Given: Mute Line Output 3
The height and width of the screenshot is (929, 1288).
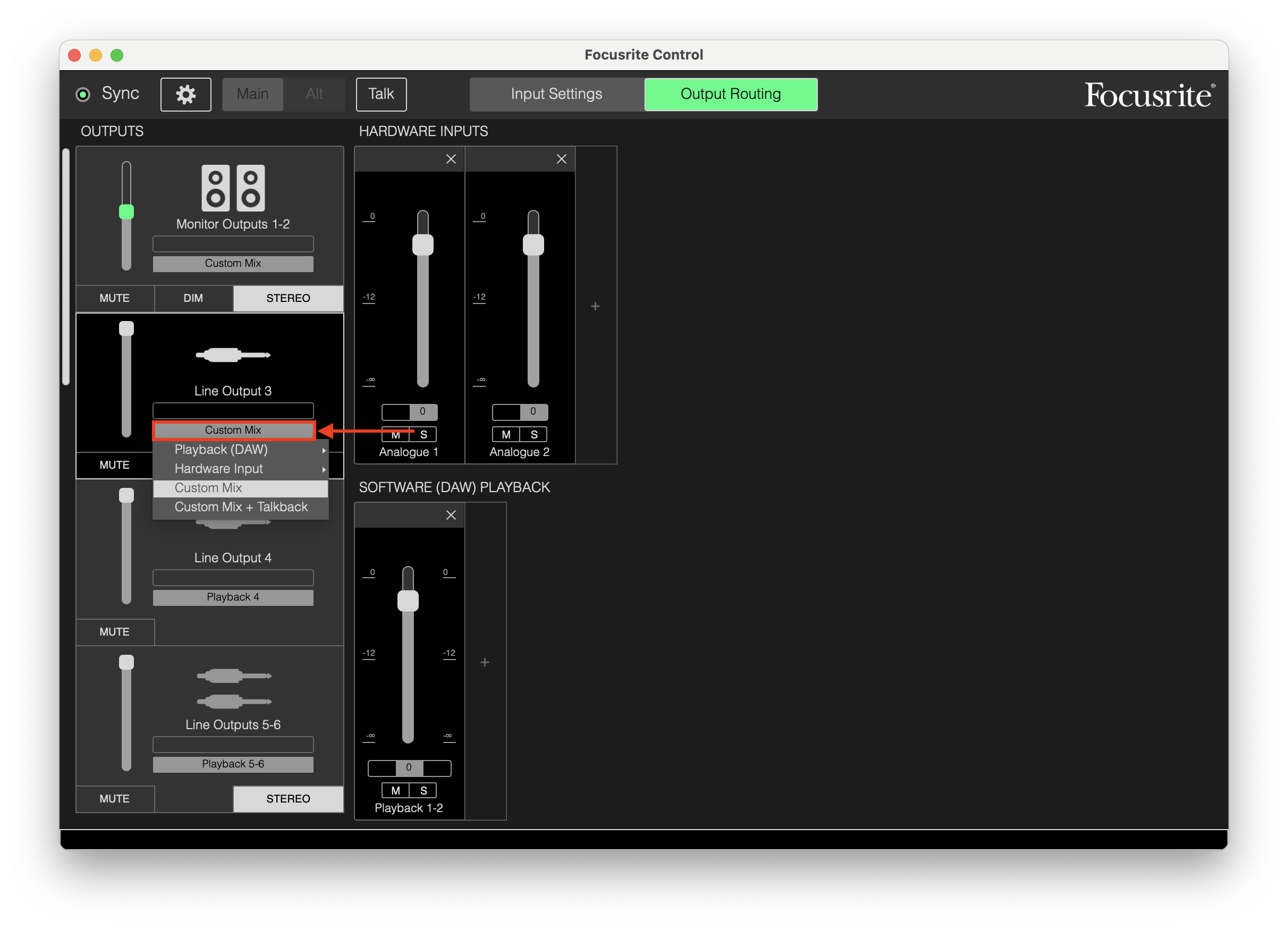Looking at the screenshot, I should click(115, 465).
